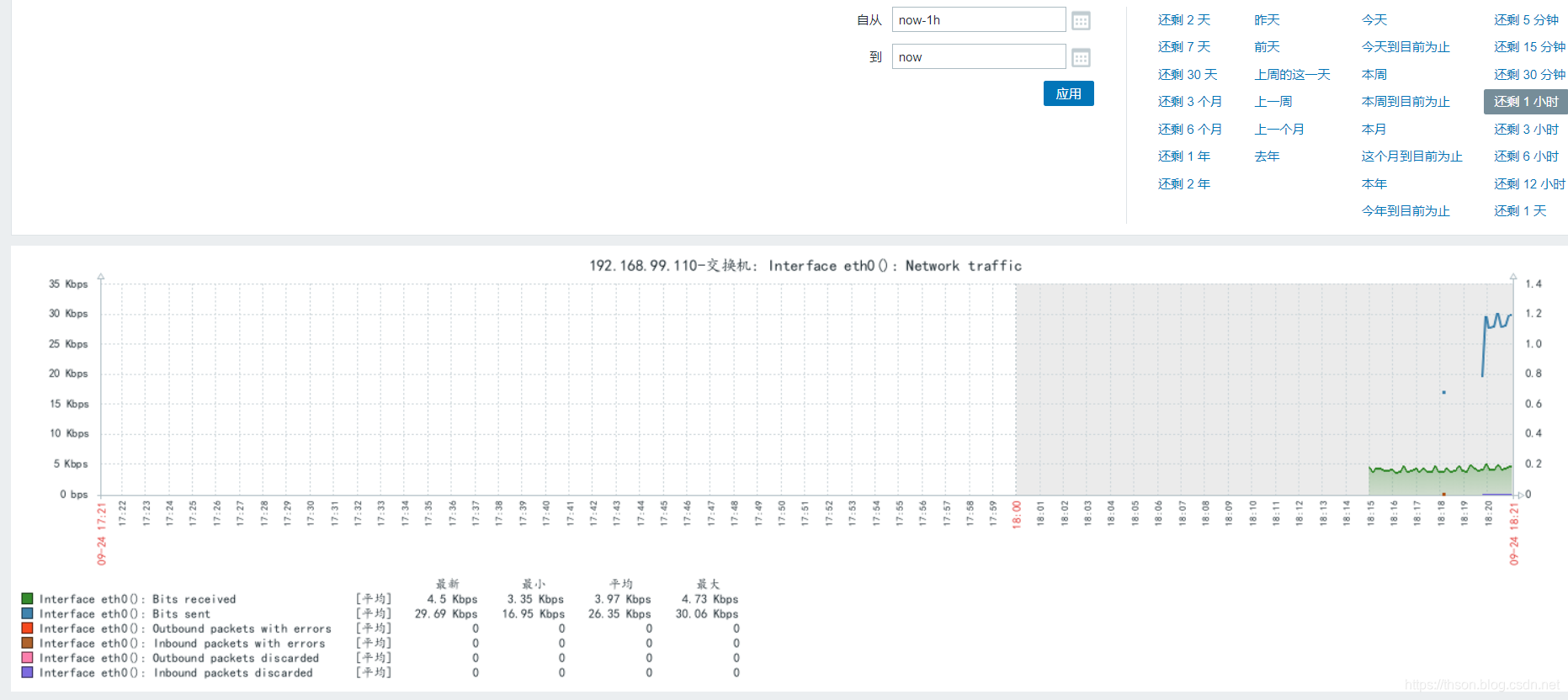This screenshot has width=1568, height=700.
Task: Click the green Bits received legend swatch
Action: pos(27,598)
